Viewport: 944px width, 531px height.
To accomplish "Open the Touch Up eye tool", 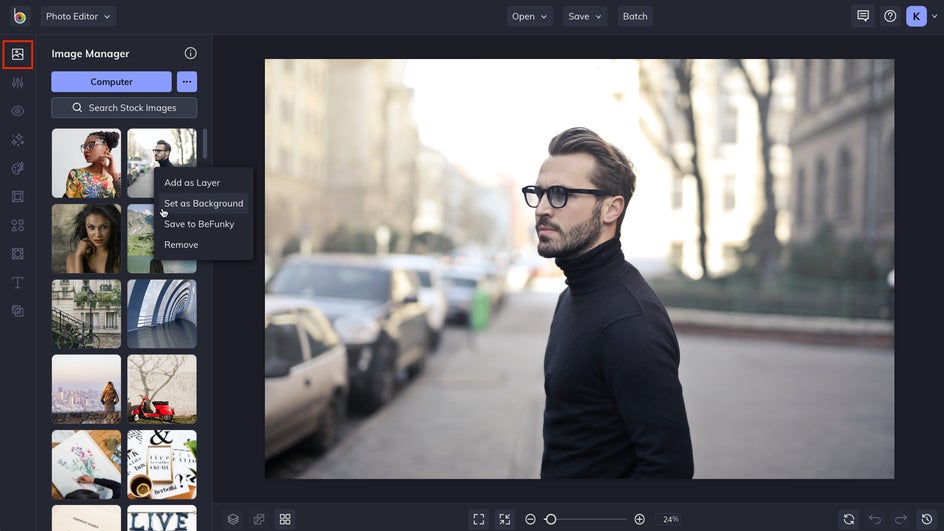I will tap(17, 111).
